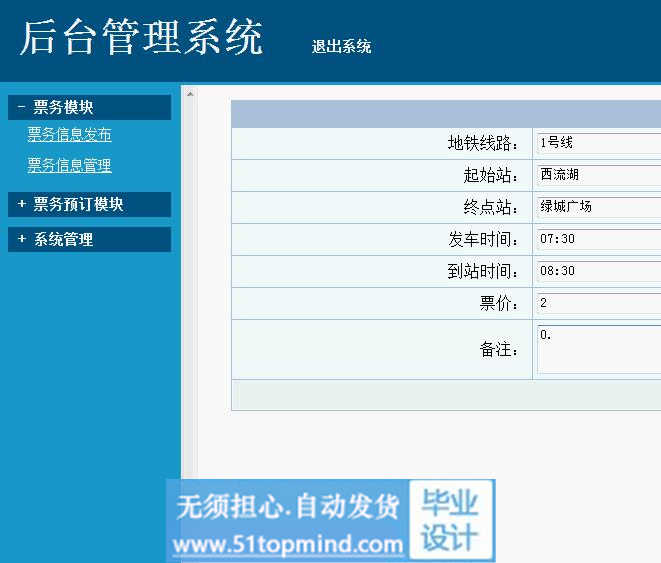Open 票务信息发布 page link

pos(70,134)
